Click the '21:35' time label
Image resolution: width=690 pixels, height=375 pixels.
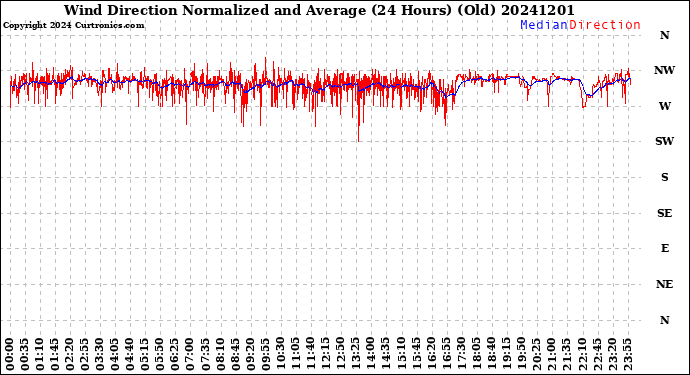pyautogui.click(x=566, y=354)
